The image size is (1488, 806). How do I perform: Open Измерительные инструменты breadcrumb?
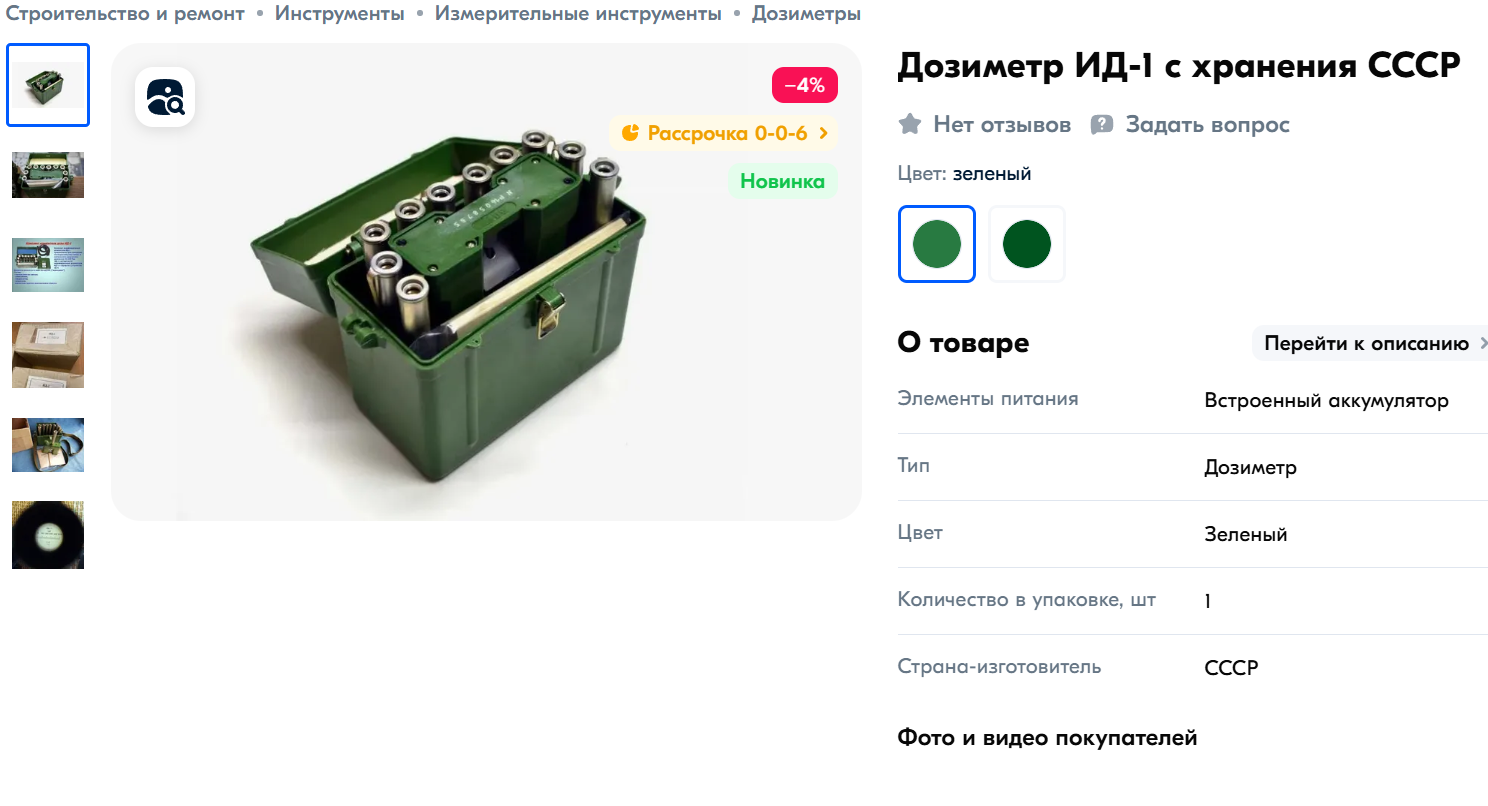578,14
